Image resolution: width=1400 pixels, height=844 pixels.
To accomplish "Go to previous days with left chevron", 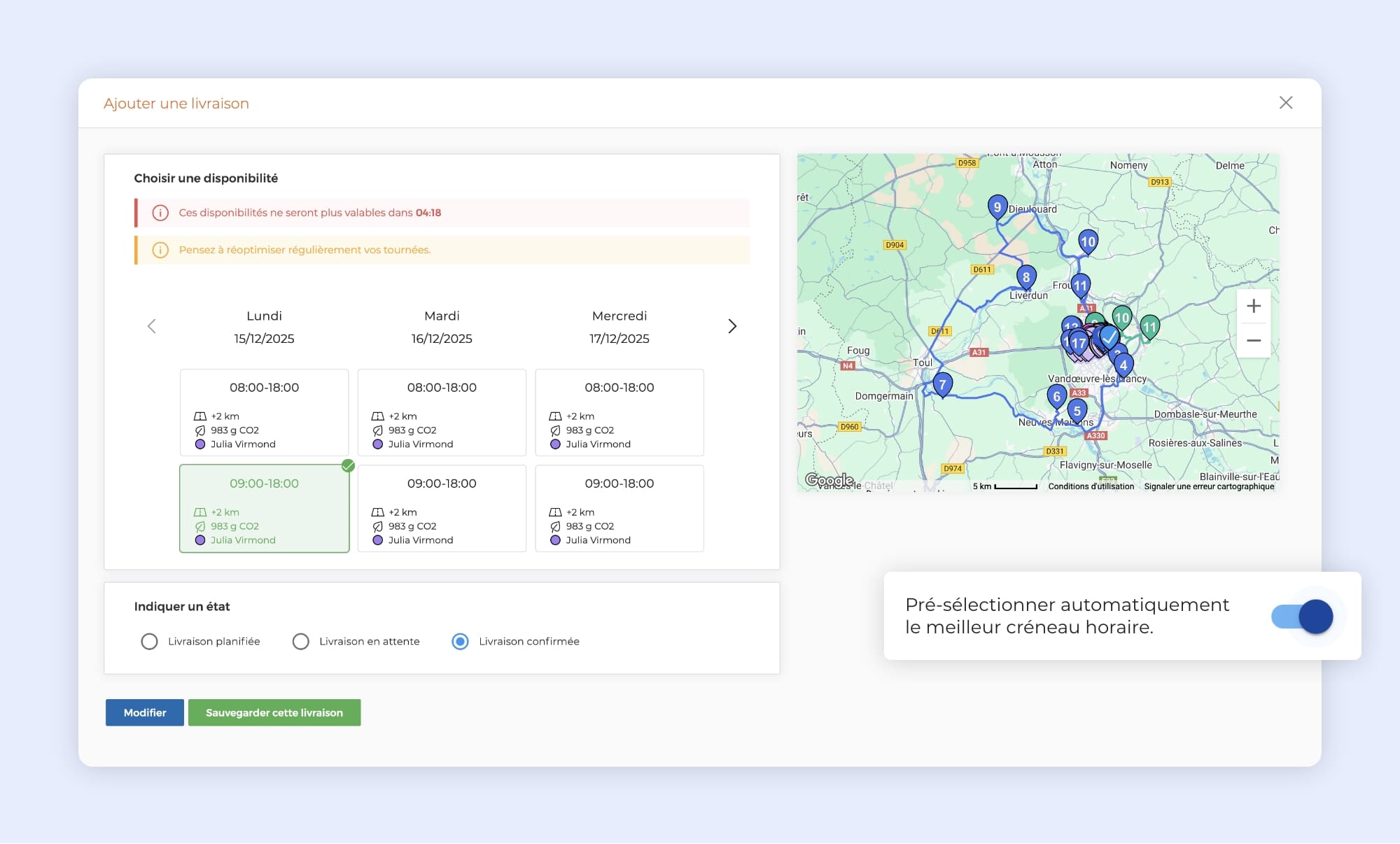I will click(151, 326).
